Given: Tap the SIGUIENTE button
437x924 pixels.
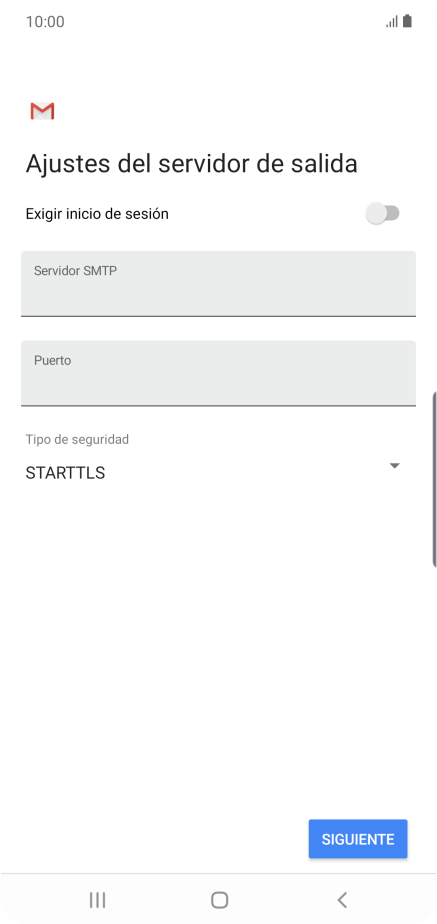Looking at the screenshot, I should coord(358,839).
